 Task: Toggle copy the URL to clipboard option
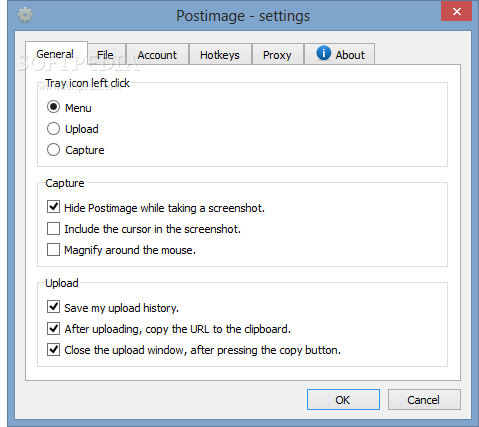point(53,329)
